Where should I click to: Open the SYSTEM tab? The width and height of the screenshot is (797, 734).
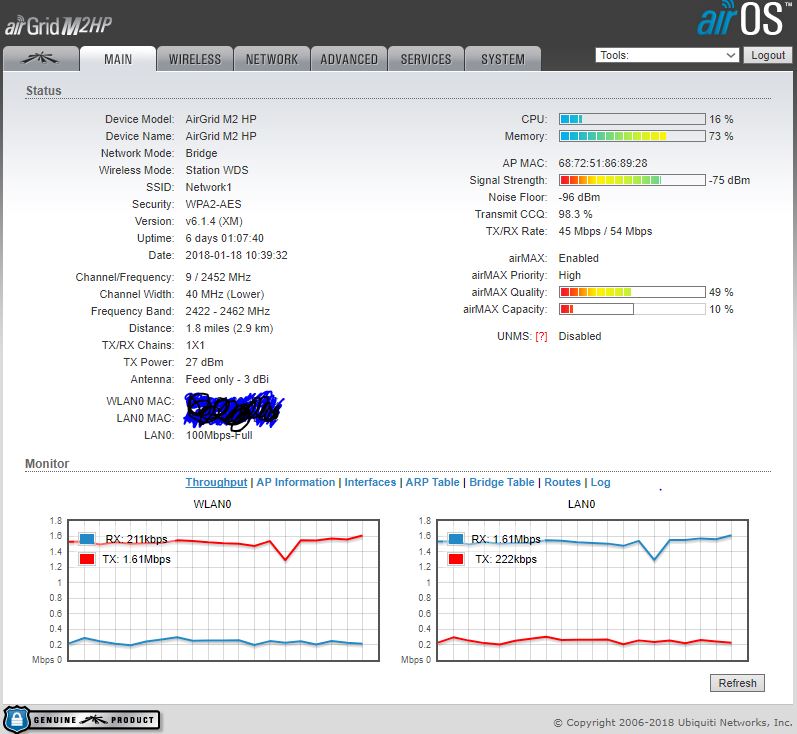pos(503,59)
